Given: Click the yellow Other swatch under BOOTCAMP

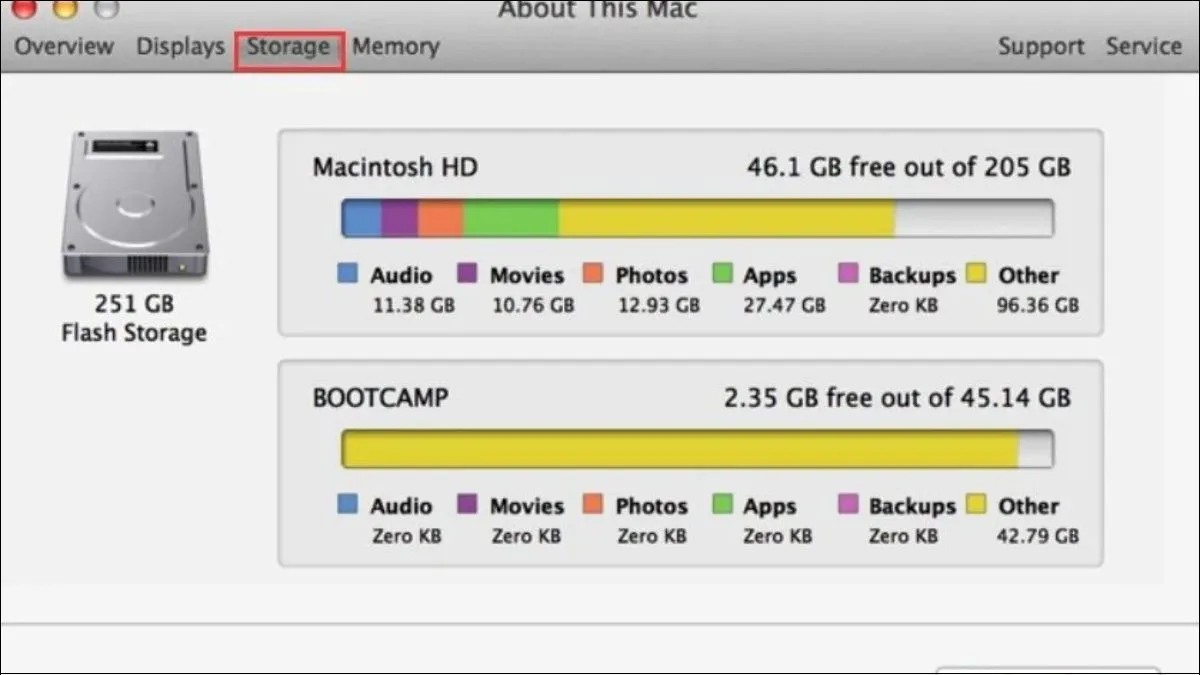Looking at the screenshot, I should (x=977, y=505).
